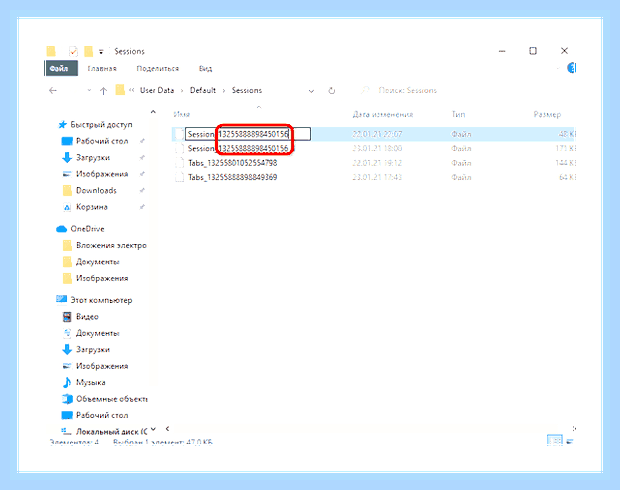
Task: Click the date 23.01.21 17:43 cell
Action: pyautogui.click(x=377, y=177)
